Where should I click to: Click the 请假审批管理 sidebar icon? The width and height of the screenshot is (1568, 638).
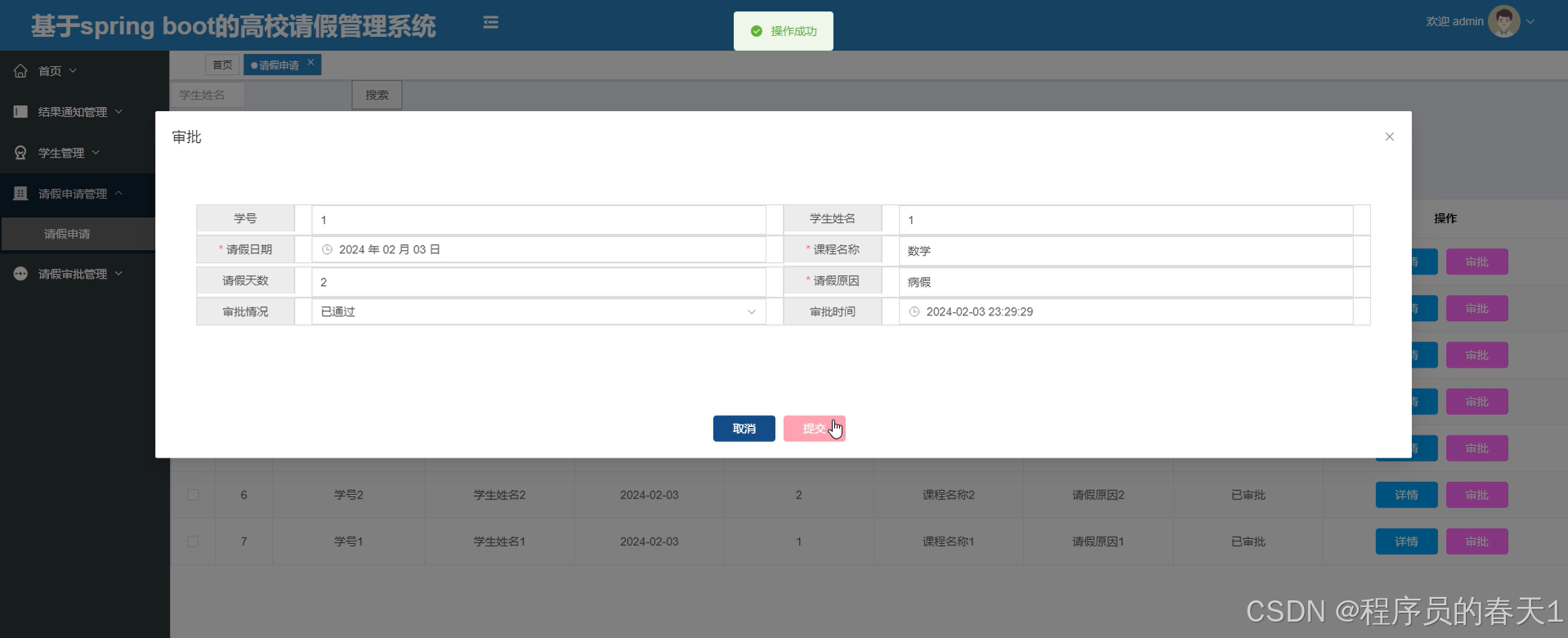[20, 274]
